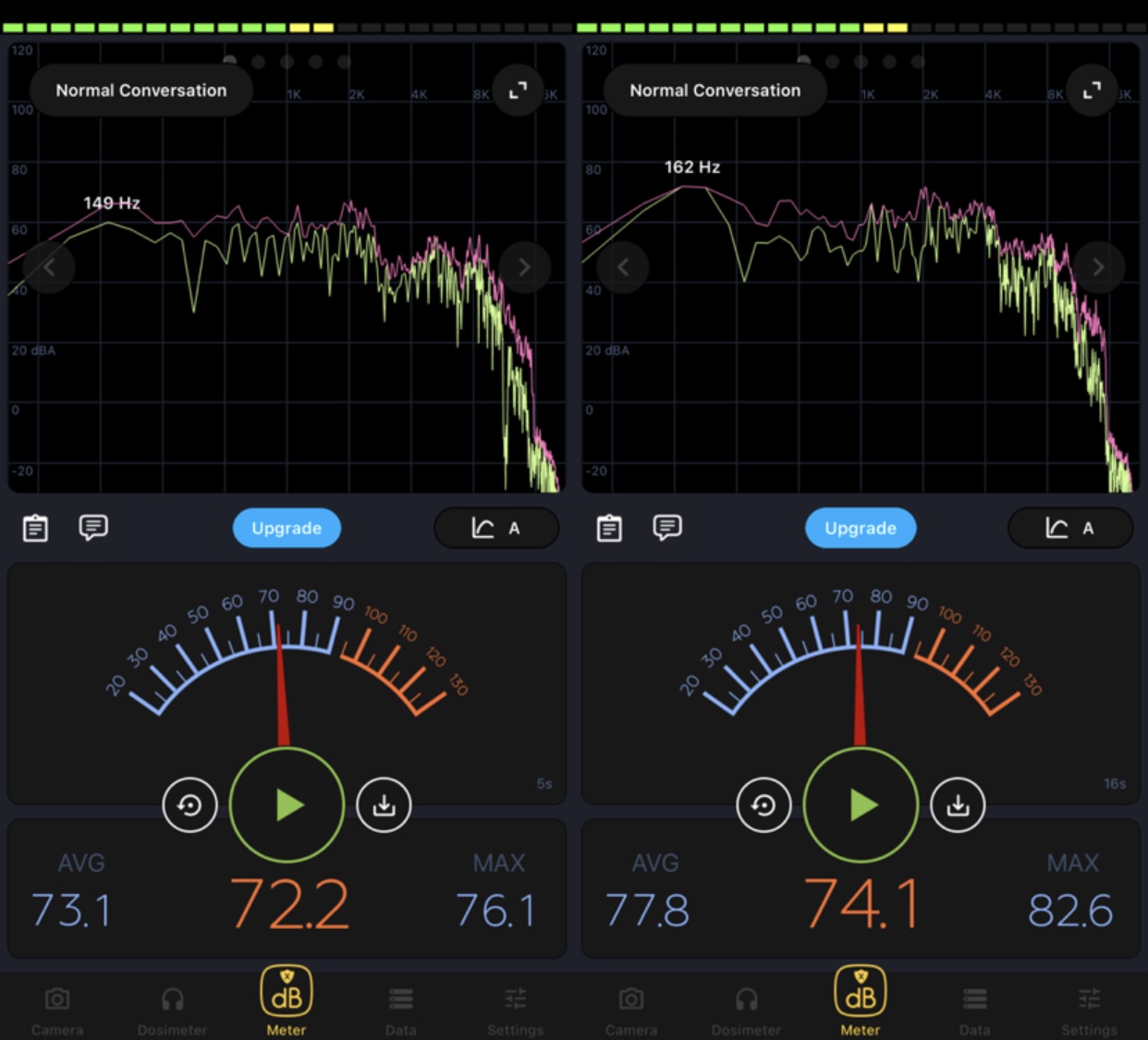Tap Normal Conversation label in right panel
The image size is (1148, 1040).
[714, 91]
